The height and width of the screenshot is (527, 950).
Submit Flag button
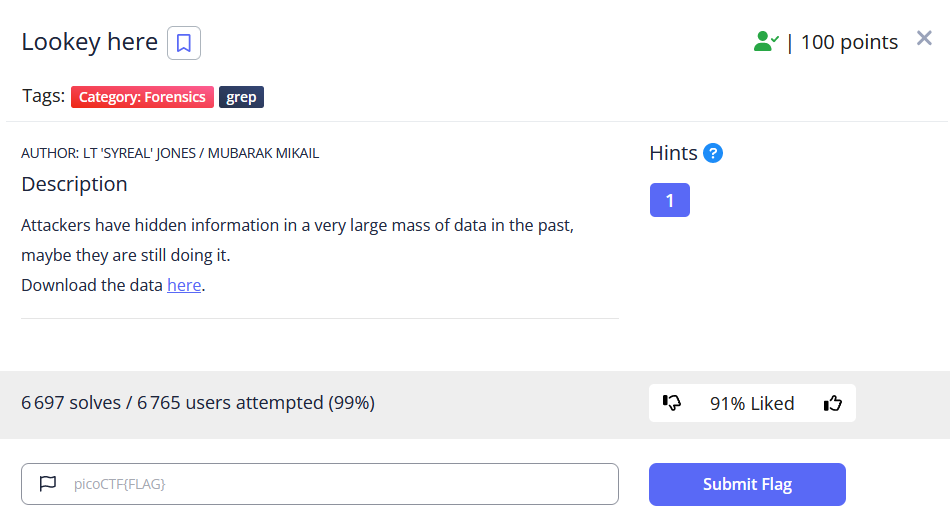[747, 485]
